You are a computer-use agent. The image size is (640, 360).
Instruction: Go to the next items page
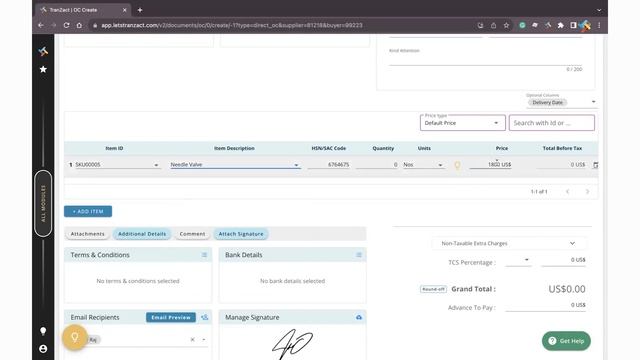click(587, 191)
